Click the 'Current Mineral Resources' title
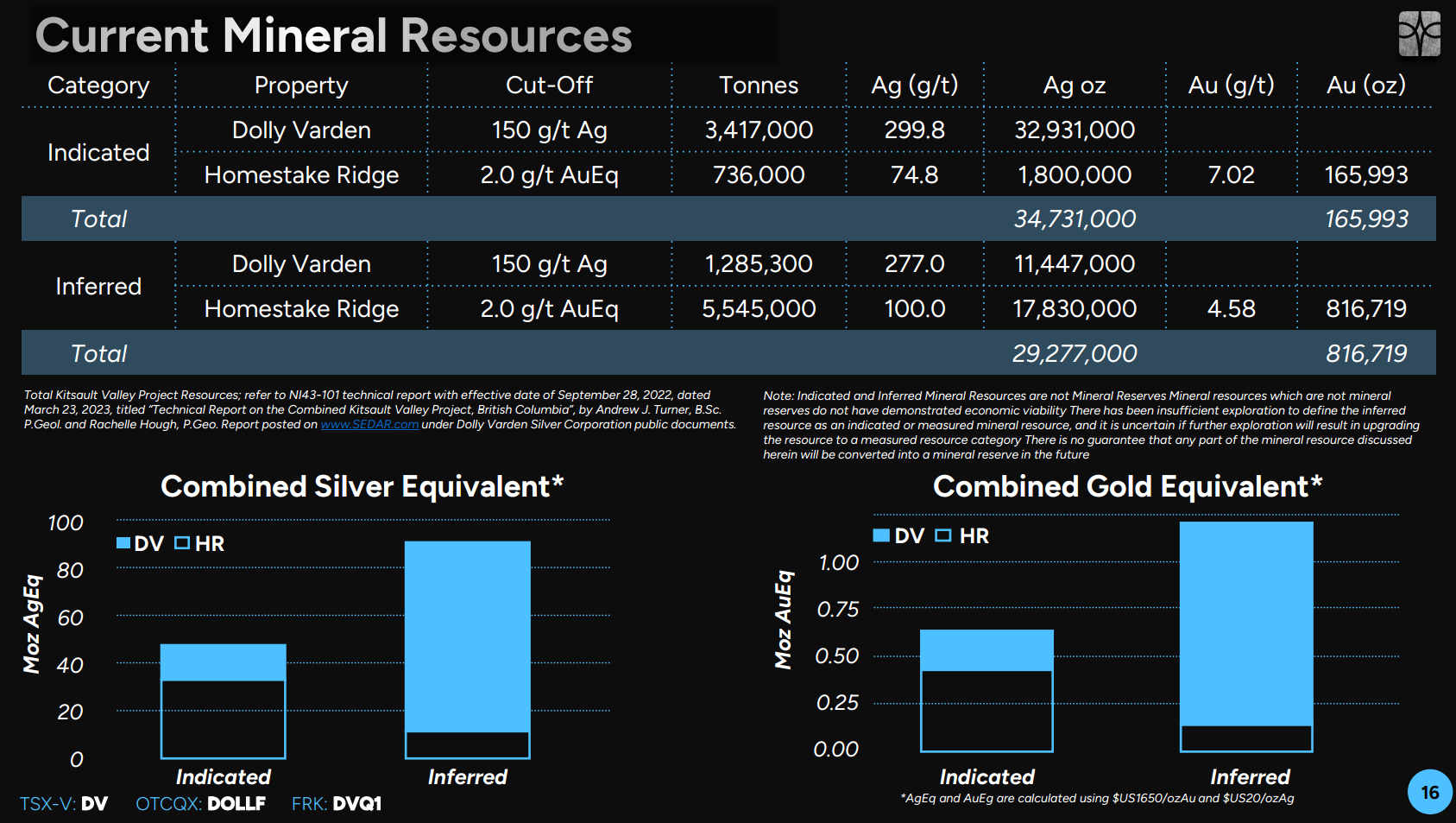 point(333,35)
